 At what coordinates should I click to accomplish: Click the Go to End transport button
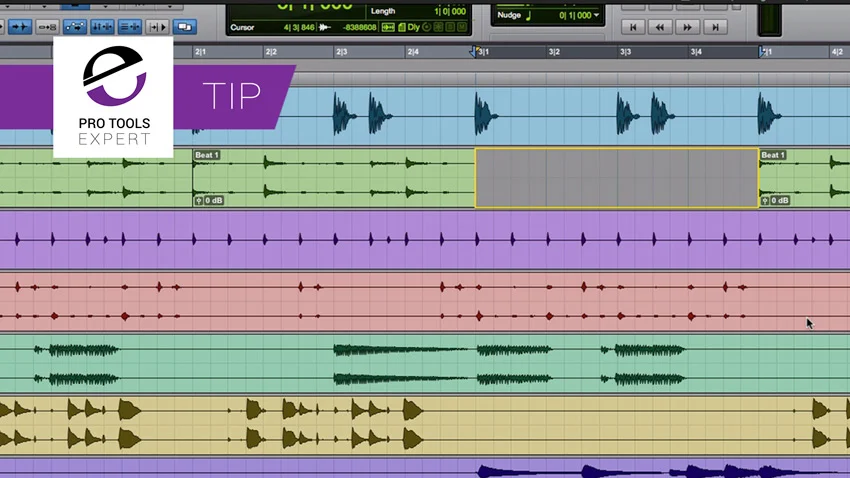click(715, 27)
